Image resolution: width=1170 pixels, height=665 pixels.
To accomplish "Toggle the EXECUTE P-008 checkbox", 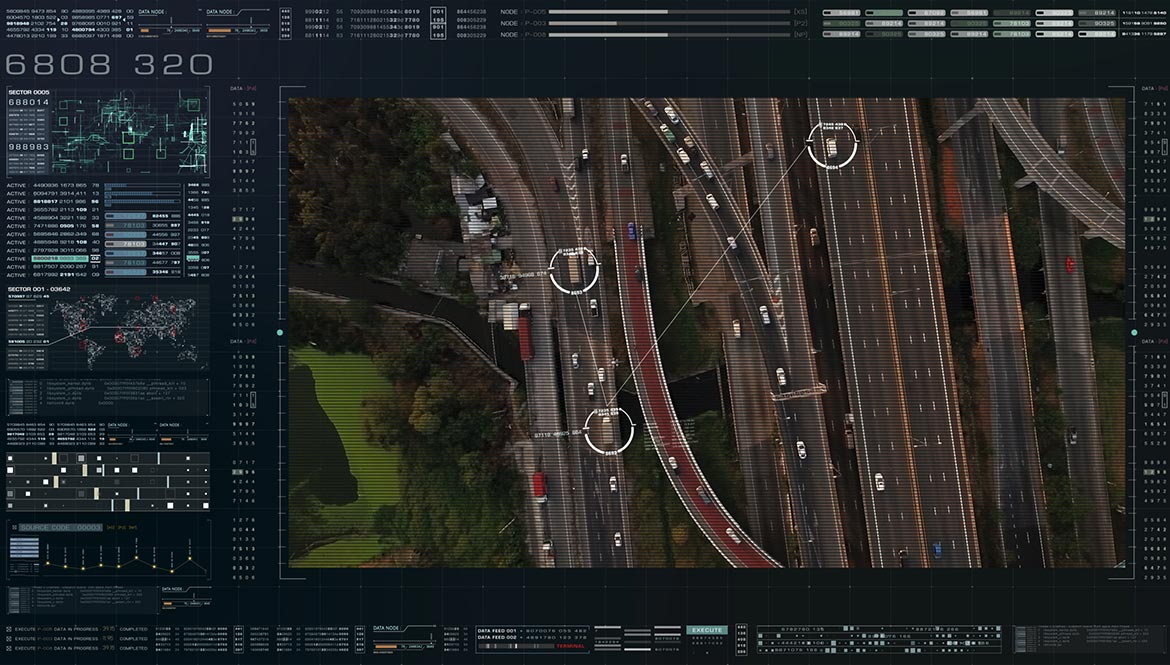I will (9, 648).
